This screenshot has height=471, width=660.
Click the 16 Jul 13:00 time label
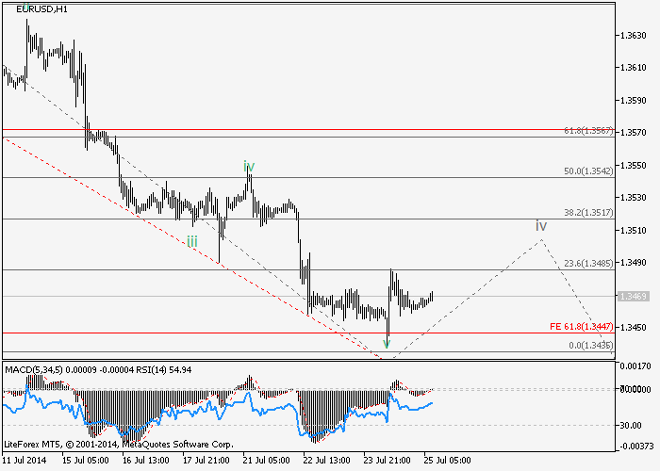click(146, 460)
